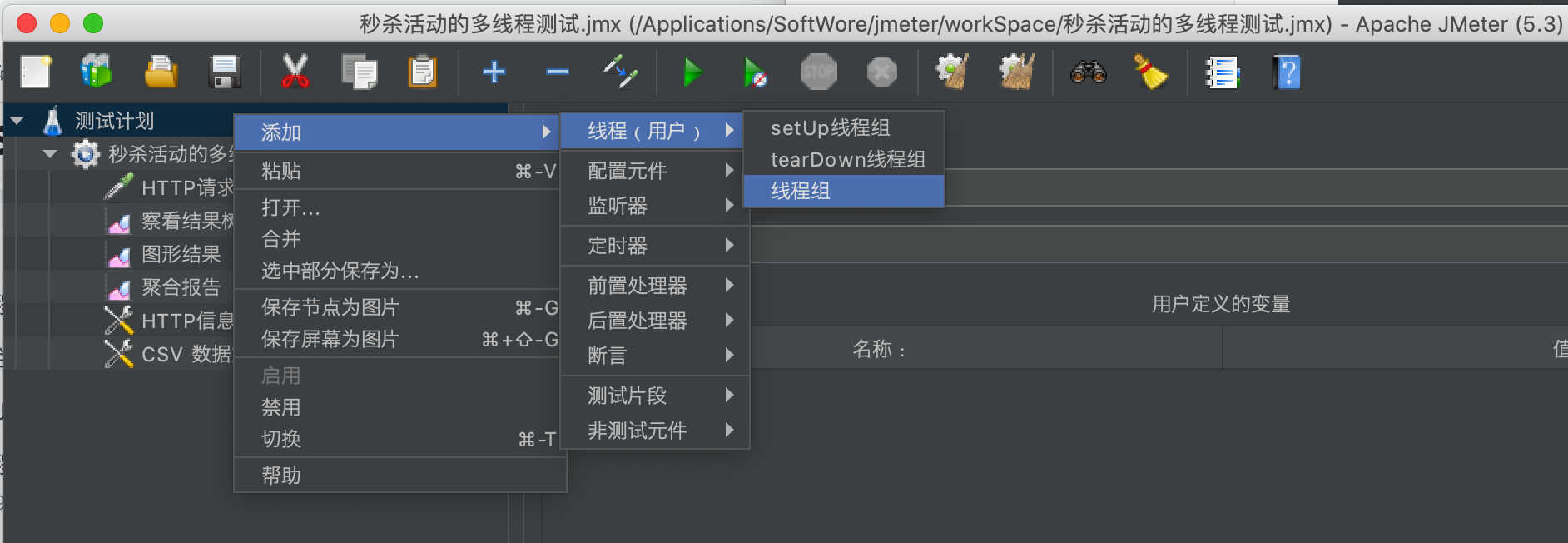
Task: Add a setUp线程组 from submenu
Action: 844,127
